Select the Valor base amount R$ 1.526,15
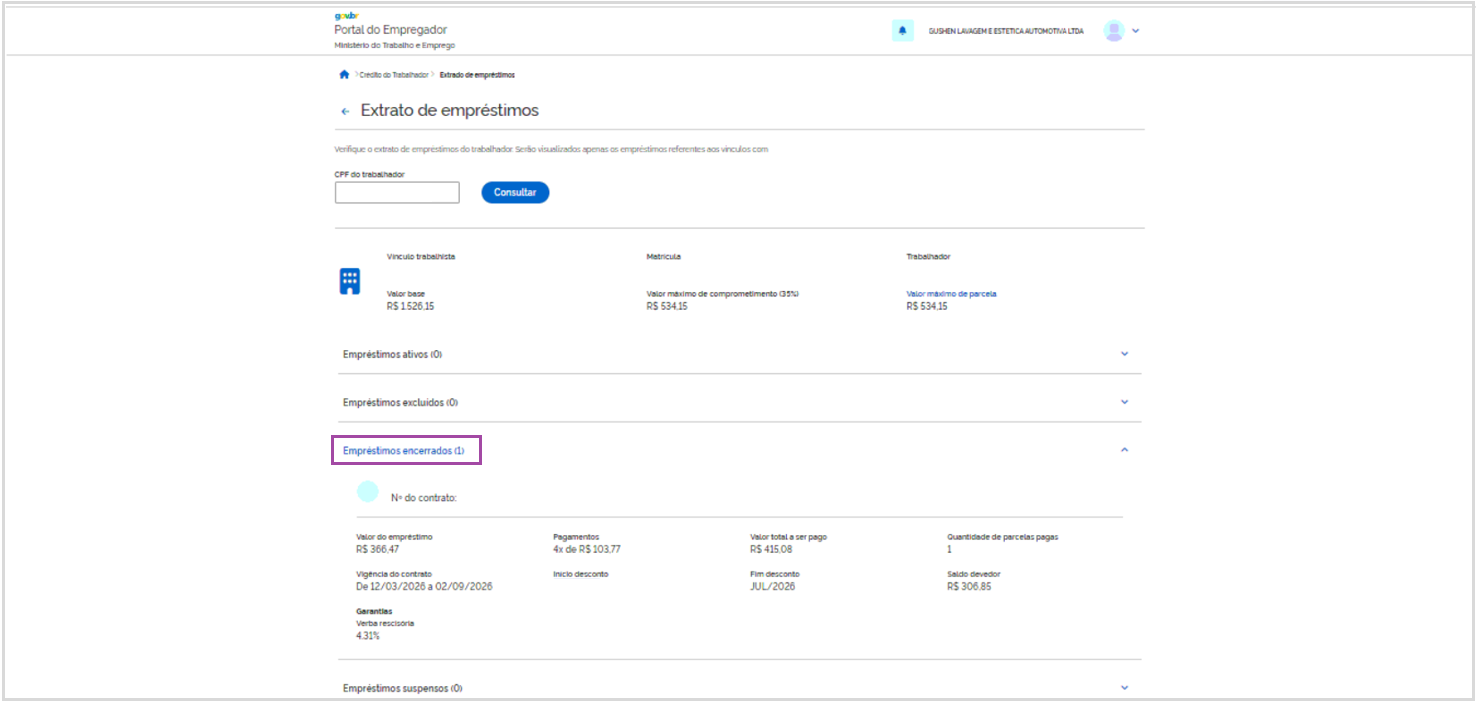 click(x=410, y=306)
